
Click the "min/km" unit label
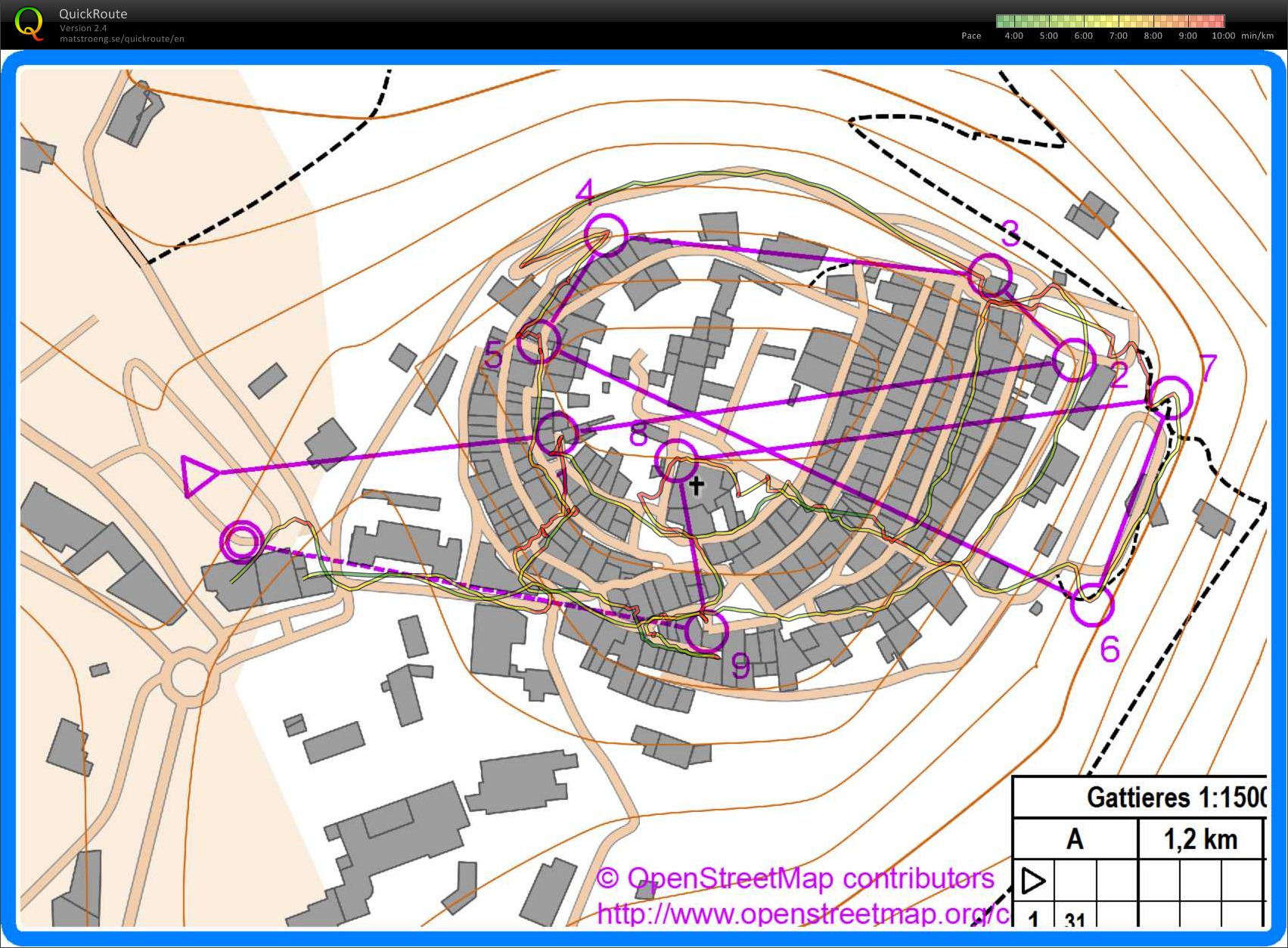pyautogui.click(x=1257, y=36)
